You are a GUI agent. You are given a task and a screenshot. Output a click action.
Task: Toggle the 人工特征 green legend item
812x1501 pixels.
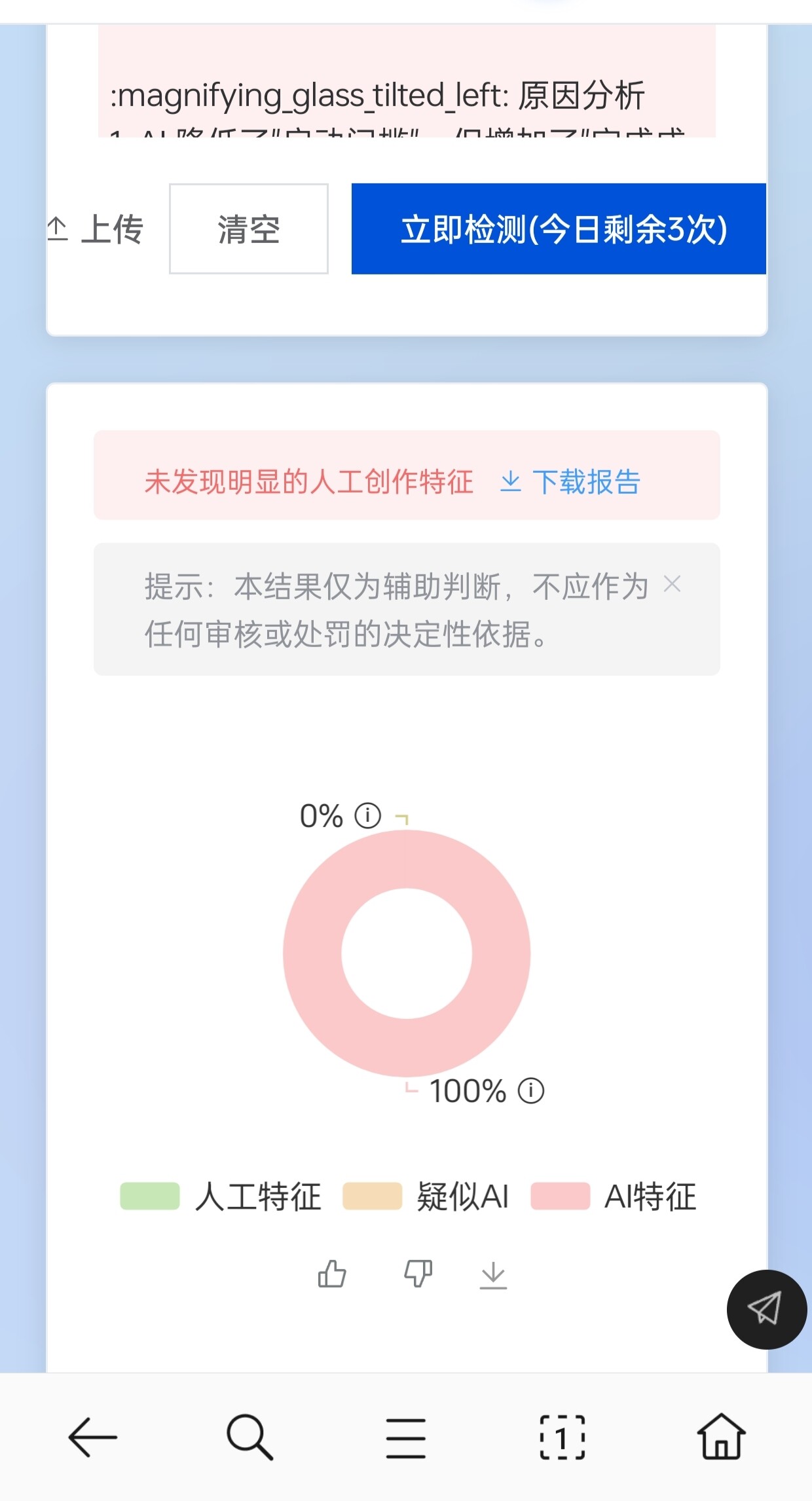[221, 1196]
